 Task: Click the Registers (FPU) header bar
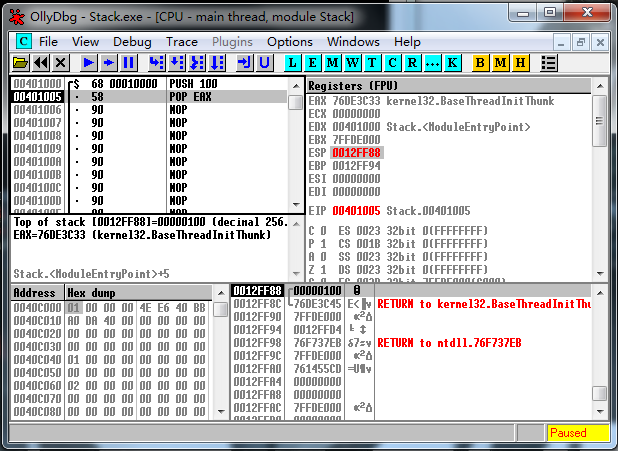(x=449, y=86)
